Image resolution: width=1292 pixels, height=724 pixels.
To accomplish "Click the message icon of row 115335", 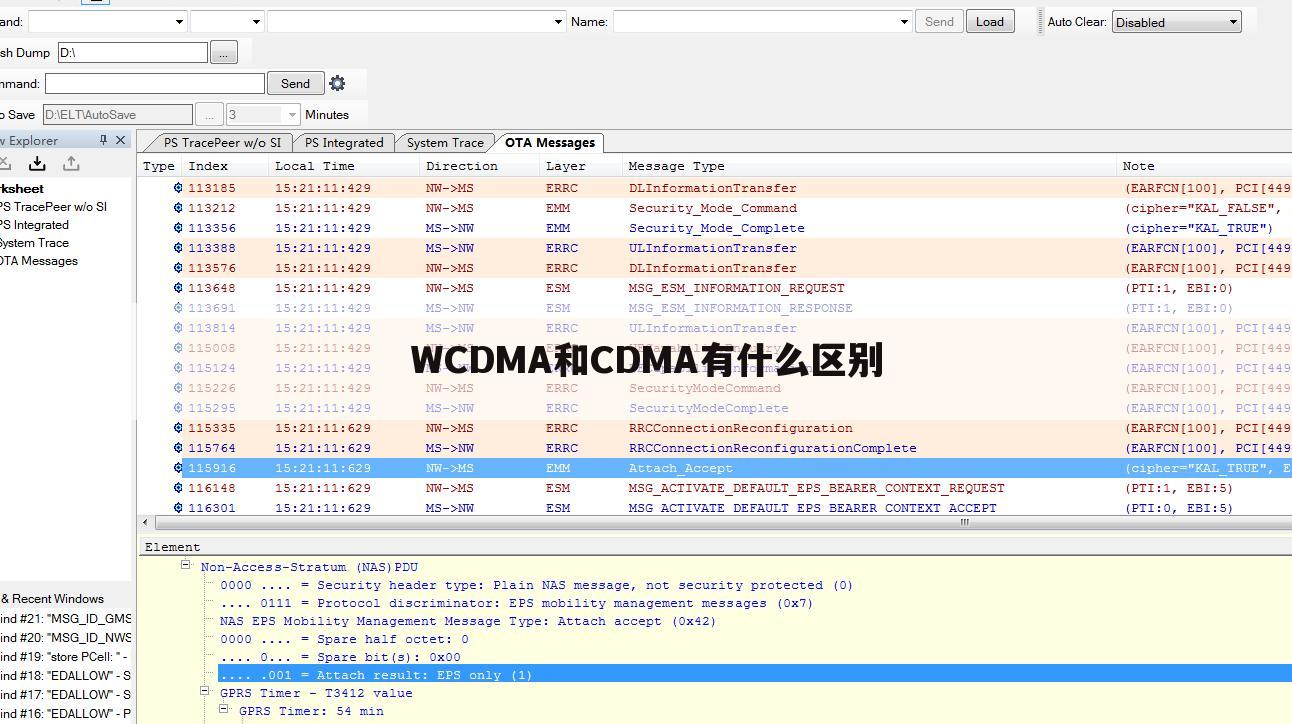I will 178,428.
